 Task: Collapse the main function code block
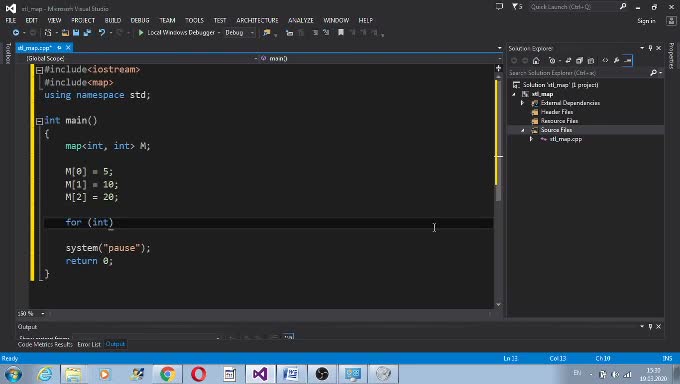tap(39, 121)
